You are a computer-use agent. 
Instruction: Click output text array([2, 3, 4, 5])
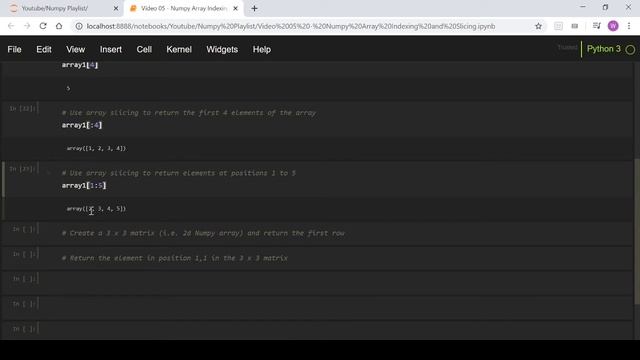(x=96, y=209)
